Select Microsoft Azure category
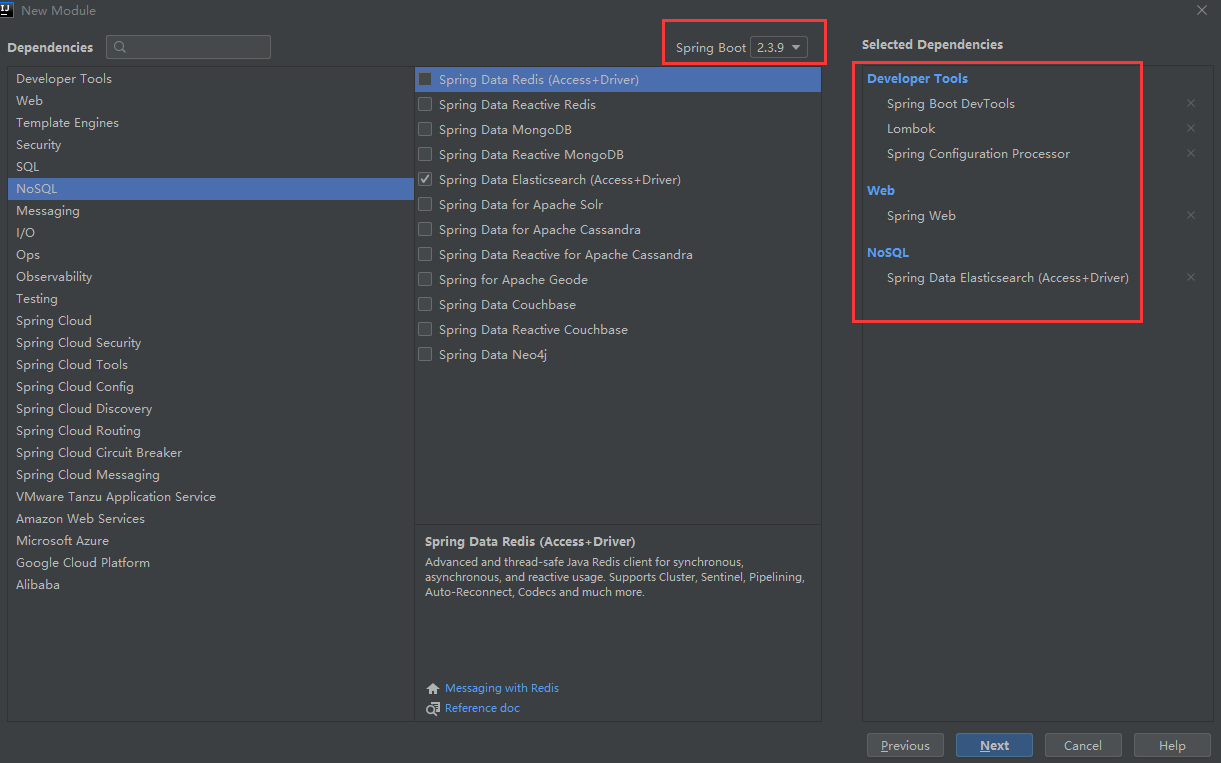The width and height of the screenshot is (1221, 763). tap(211, 540)
